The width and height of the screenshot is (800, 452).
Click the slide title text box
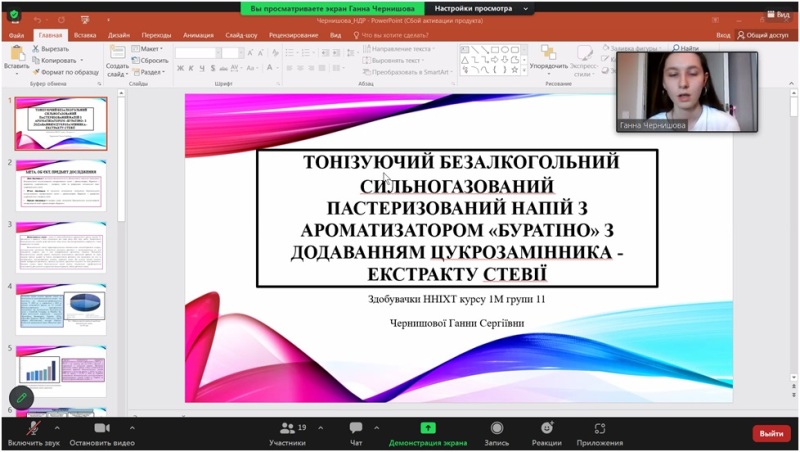[457, 218]
